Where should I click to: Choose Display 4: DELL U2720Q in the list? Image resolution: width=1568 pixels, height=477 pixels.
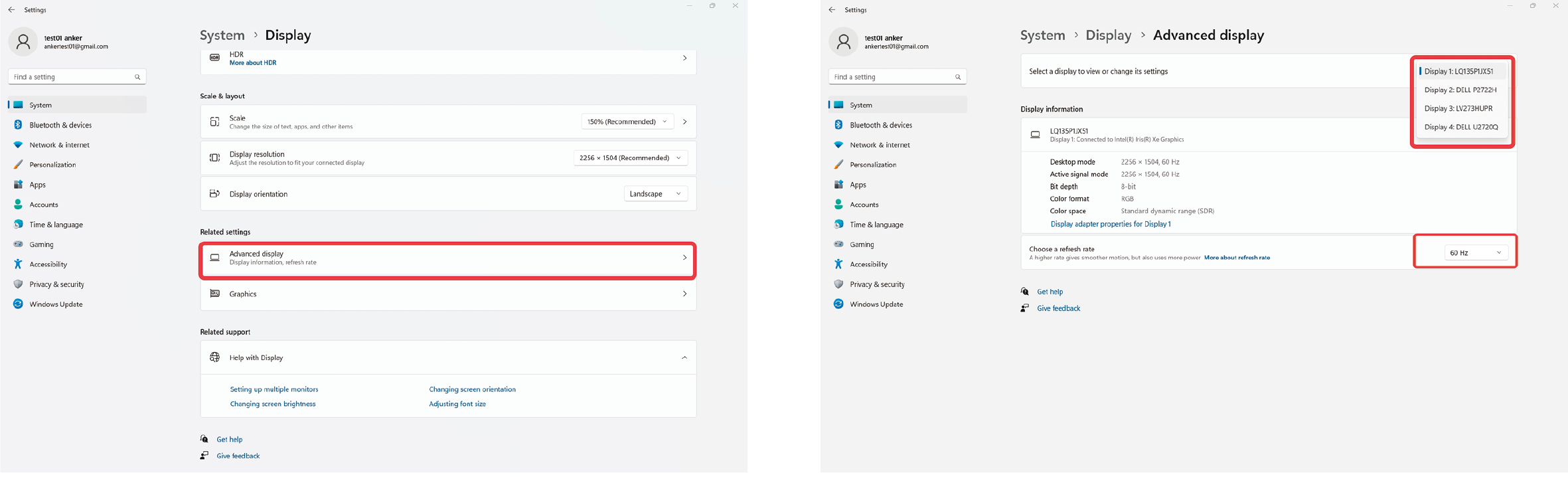[x=1460, y=127]
